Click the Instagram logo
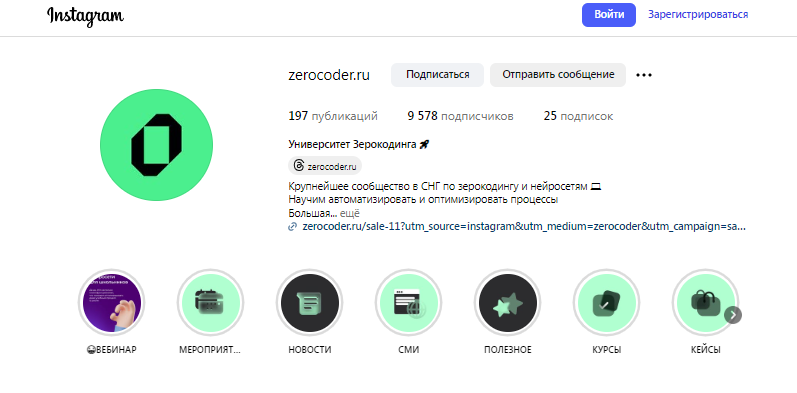Image resolution: width=797 pixels, height=393 pixels. click(x=85, y=16)
